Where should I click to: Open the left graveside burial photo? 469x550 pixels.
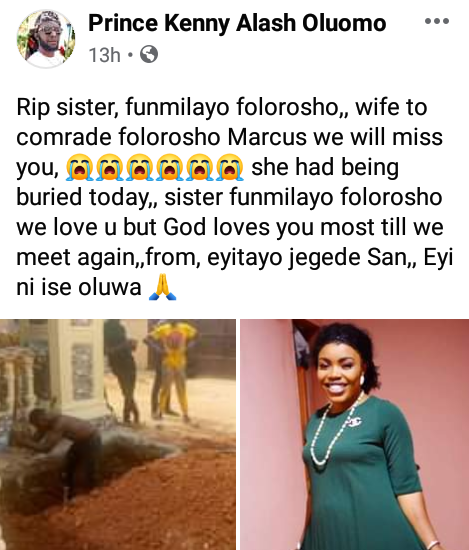(x=118, y=435)
